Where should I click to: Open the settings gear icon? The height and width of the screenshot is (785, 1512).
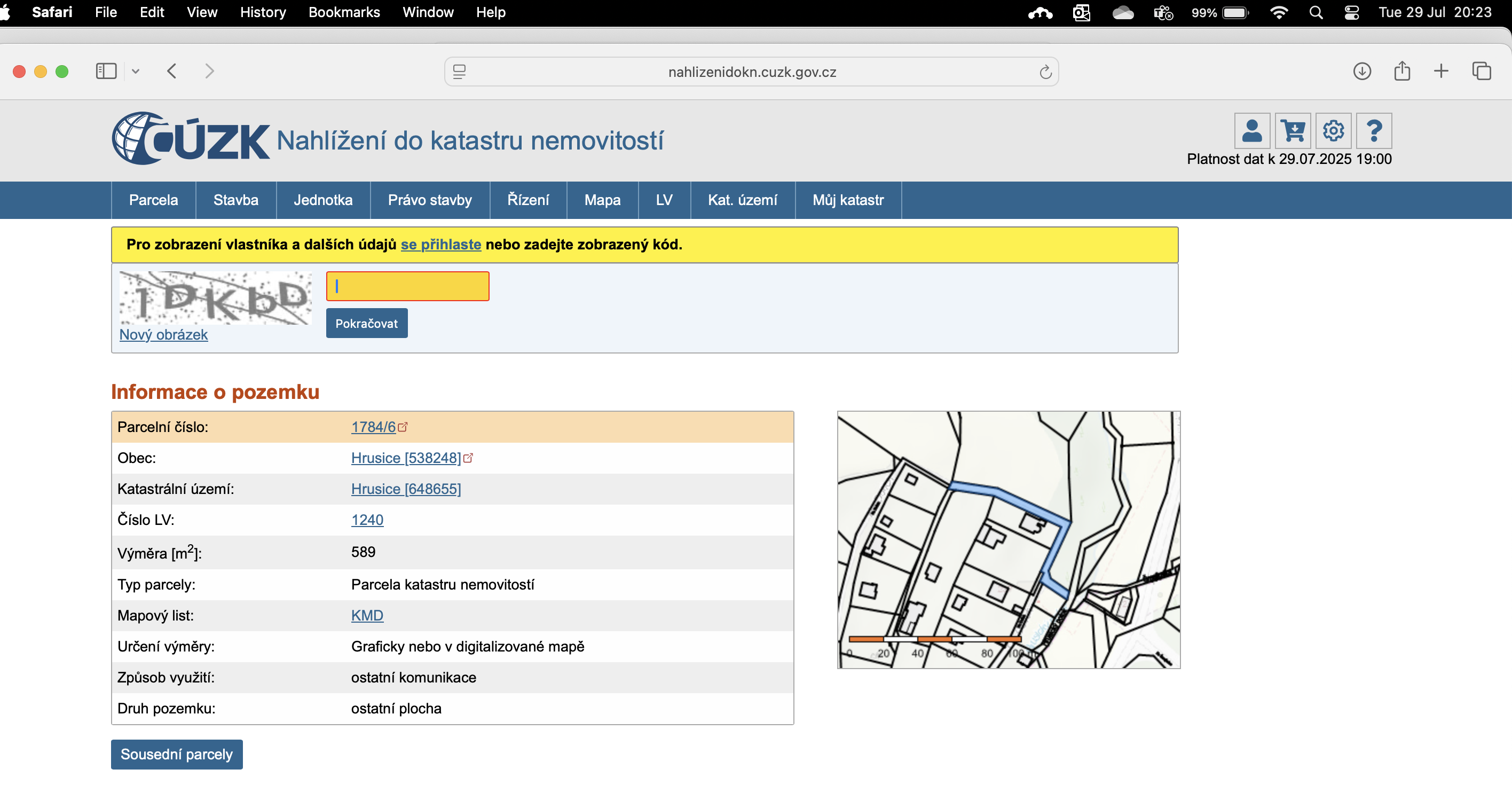1333,130
